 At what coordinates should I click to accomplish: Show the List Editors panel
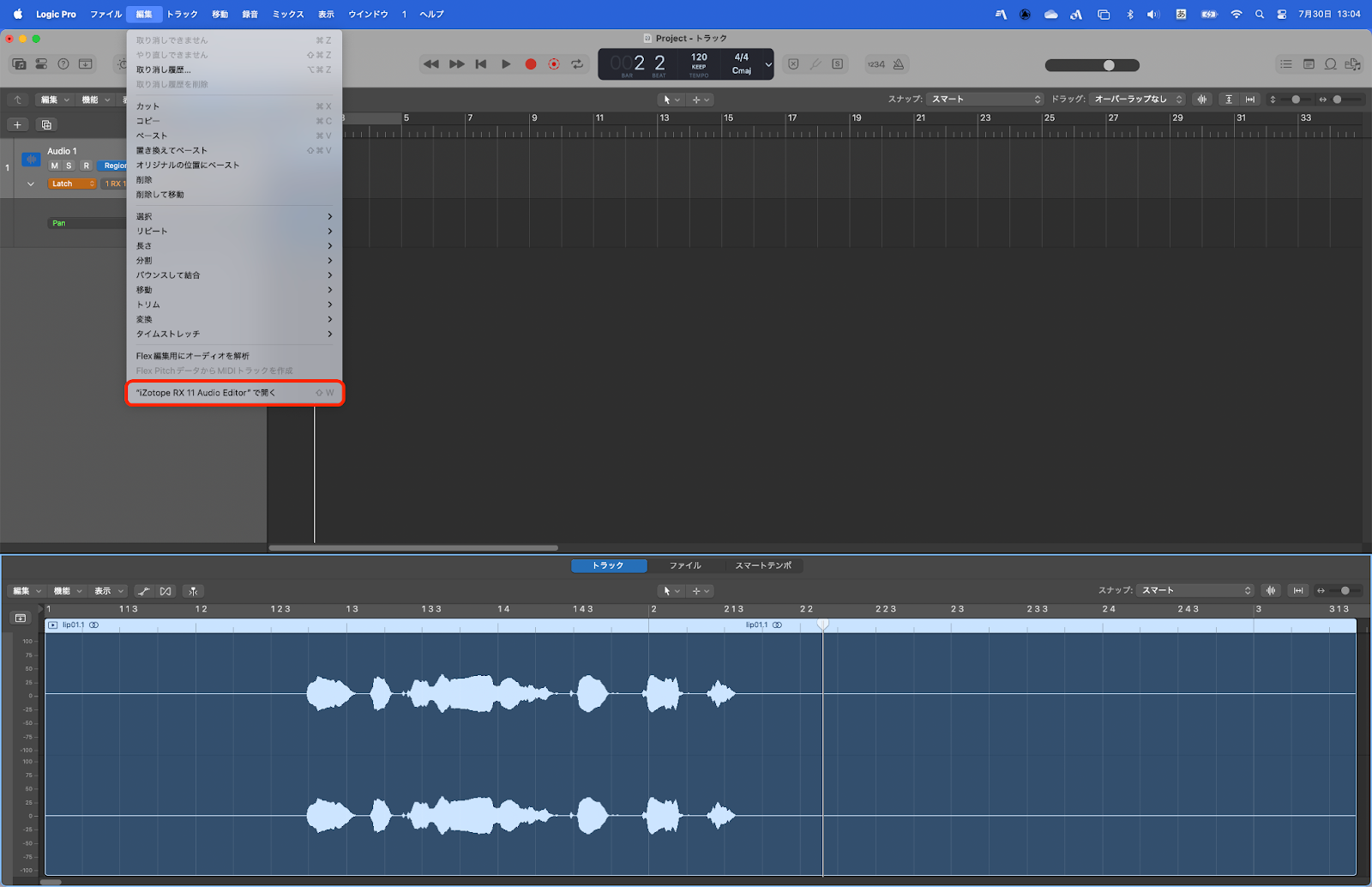[x=1285, y=64]
